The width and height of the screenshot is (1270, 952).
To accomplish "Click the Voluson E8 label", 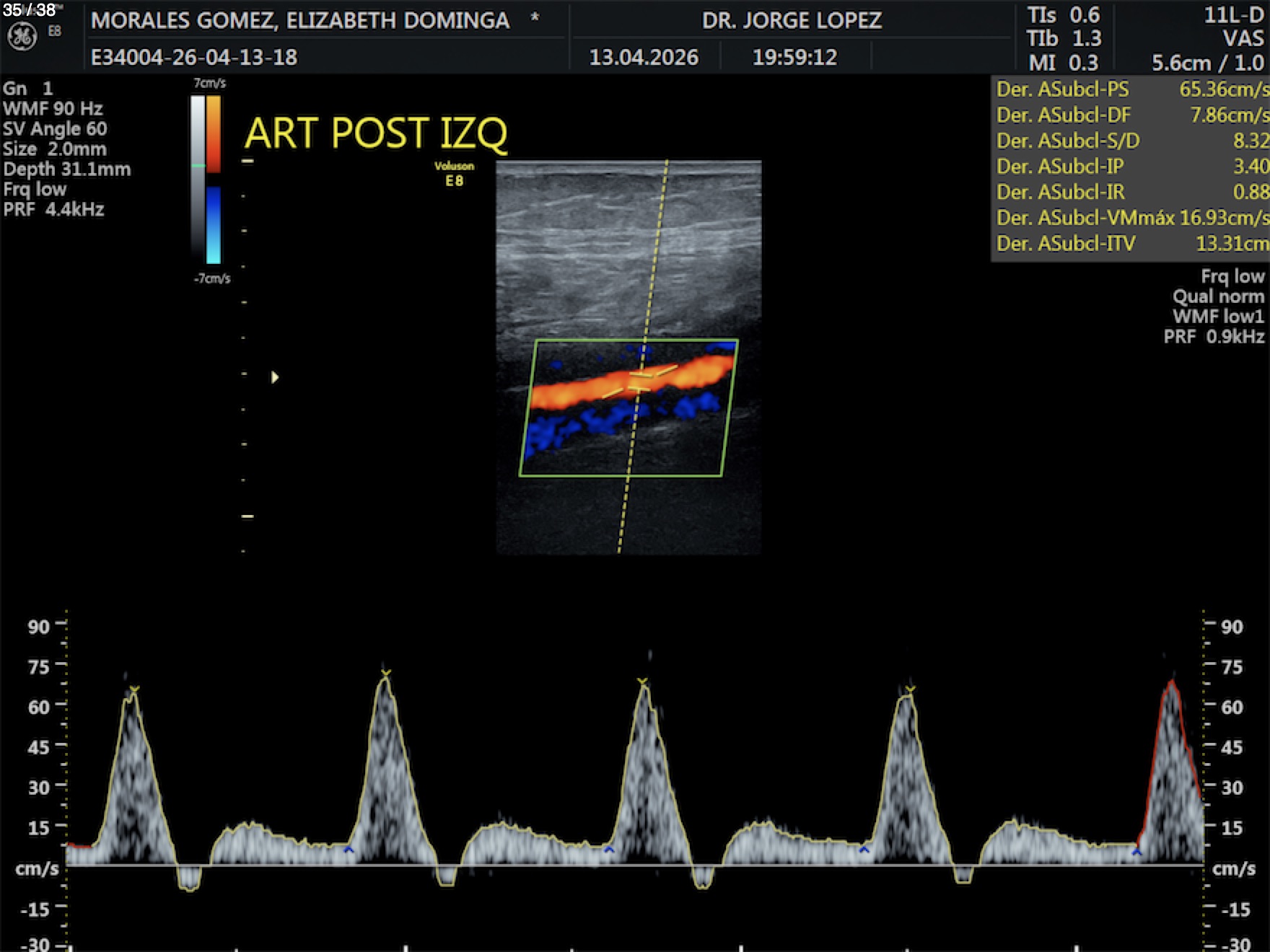I will (x=454, y=173).
